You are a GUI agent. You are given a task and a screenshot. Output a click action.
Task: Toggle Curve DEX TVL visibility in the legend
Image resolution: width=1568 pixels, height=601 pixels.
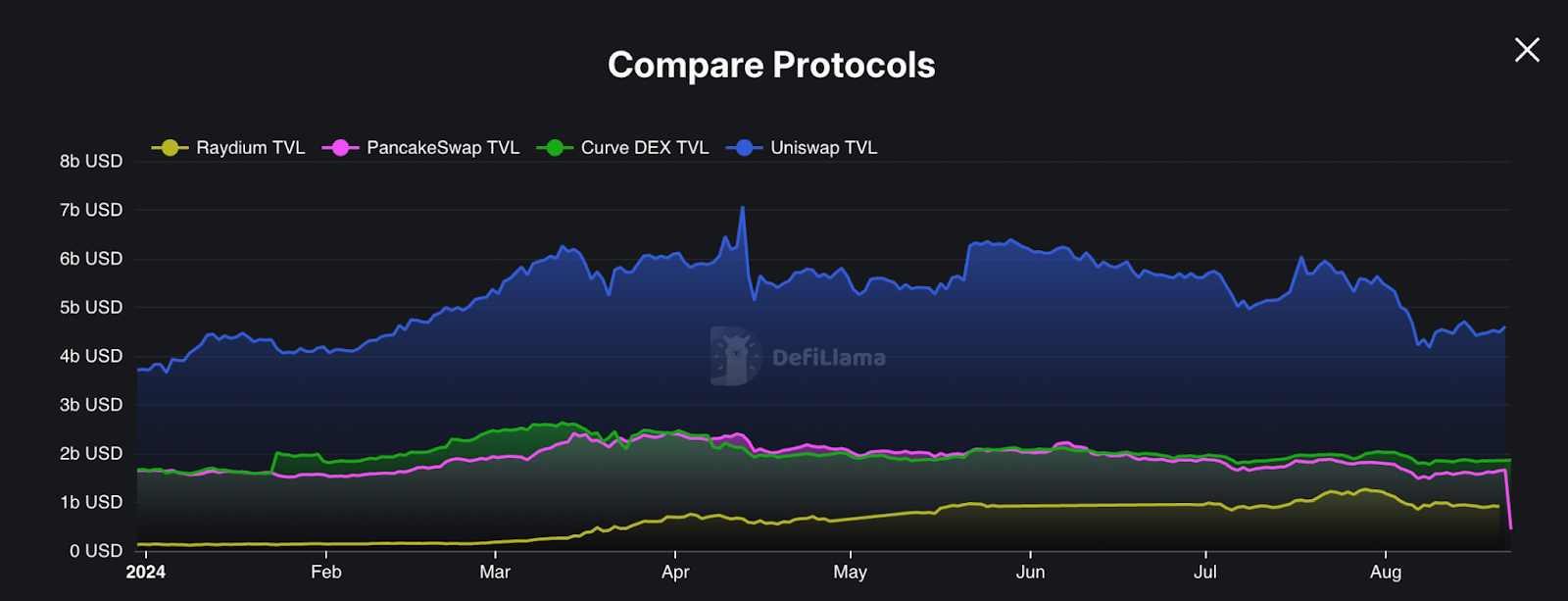644,147
